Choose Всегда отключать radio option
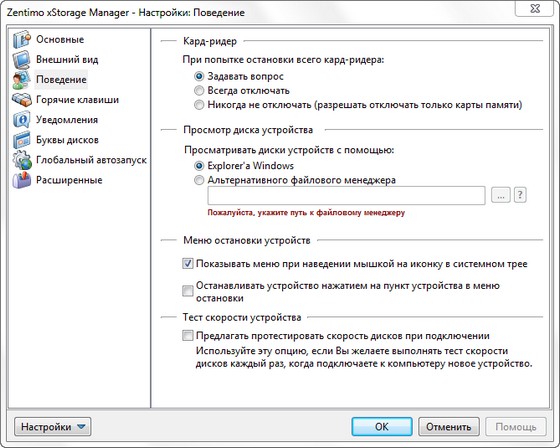The height and width of the screenshot is (448, 560). tap(199, 90)
